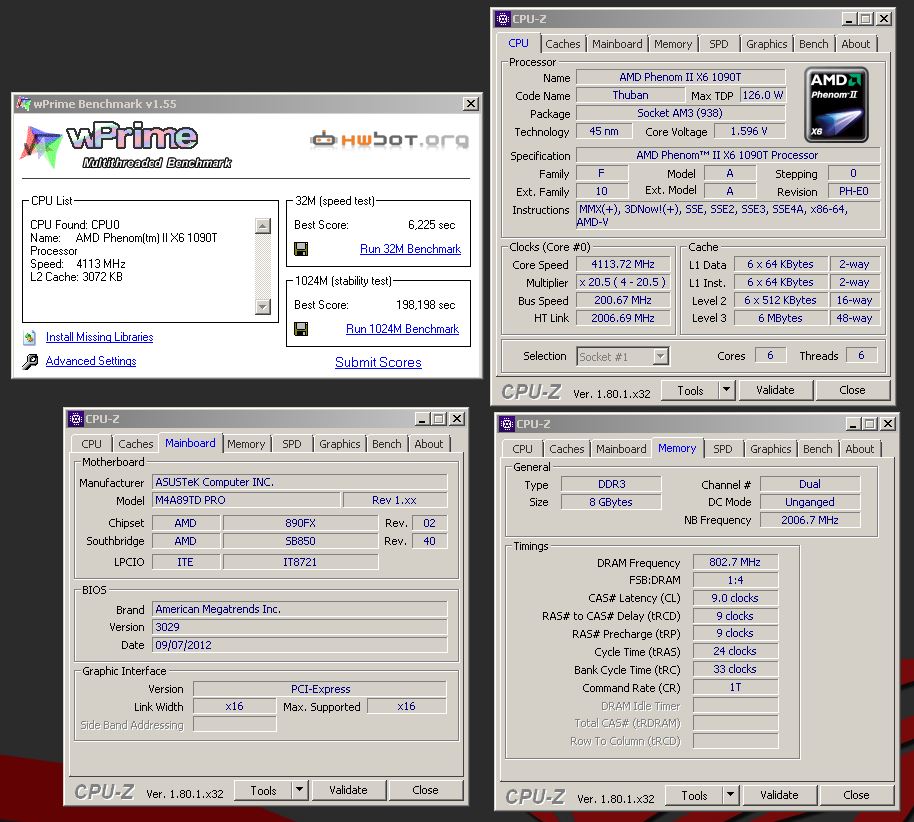Click the save icon under 1024M stability test
Viewport: 914px width, 822px height.
[301, 329]
